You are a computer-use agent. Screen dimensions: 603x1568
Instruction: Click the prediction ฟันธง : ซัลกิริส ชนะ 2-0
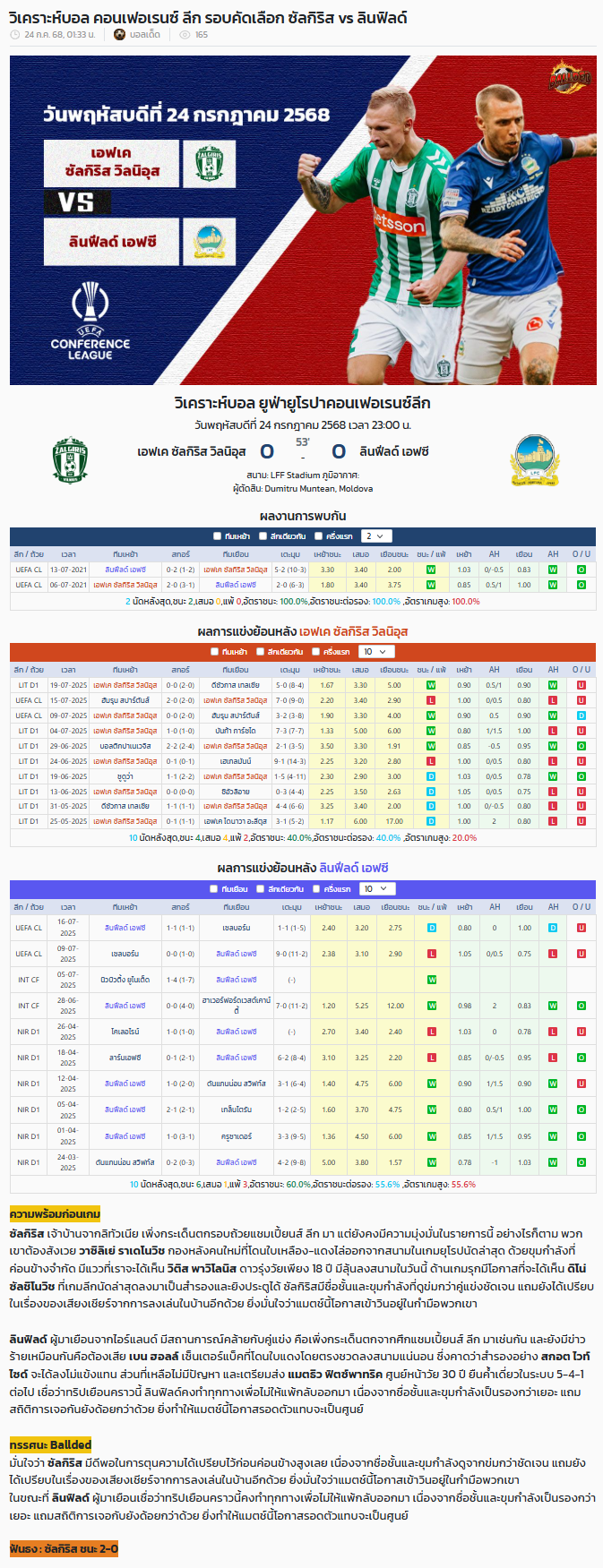[64, 1549]
